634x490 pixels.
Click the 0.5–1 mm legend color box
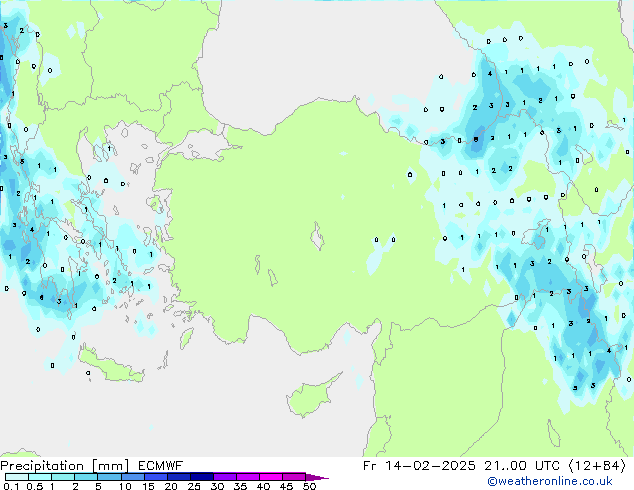coord(40,477)
